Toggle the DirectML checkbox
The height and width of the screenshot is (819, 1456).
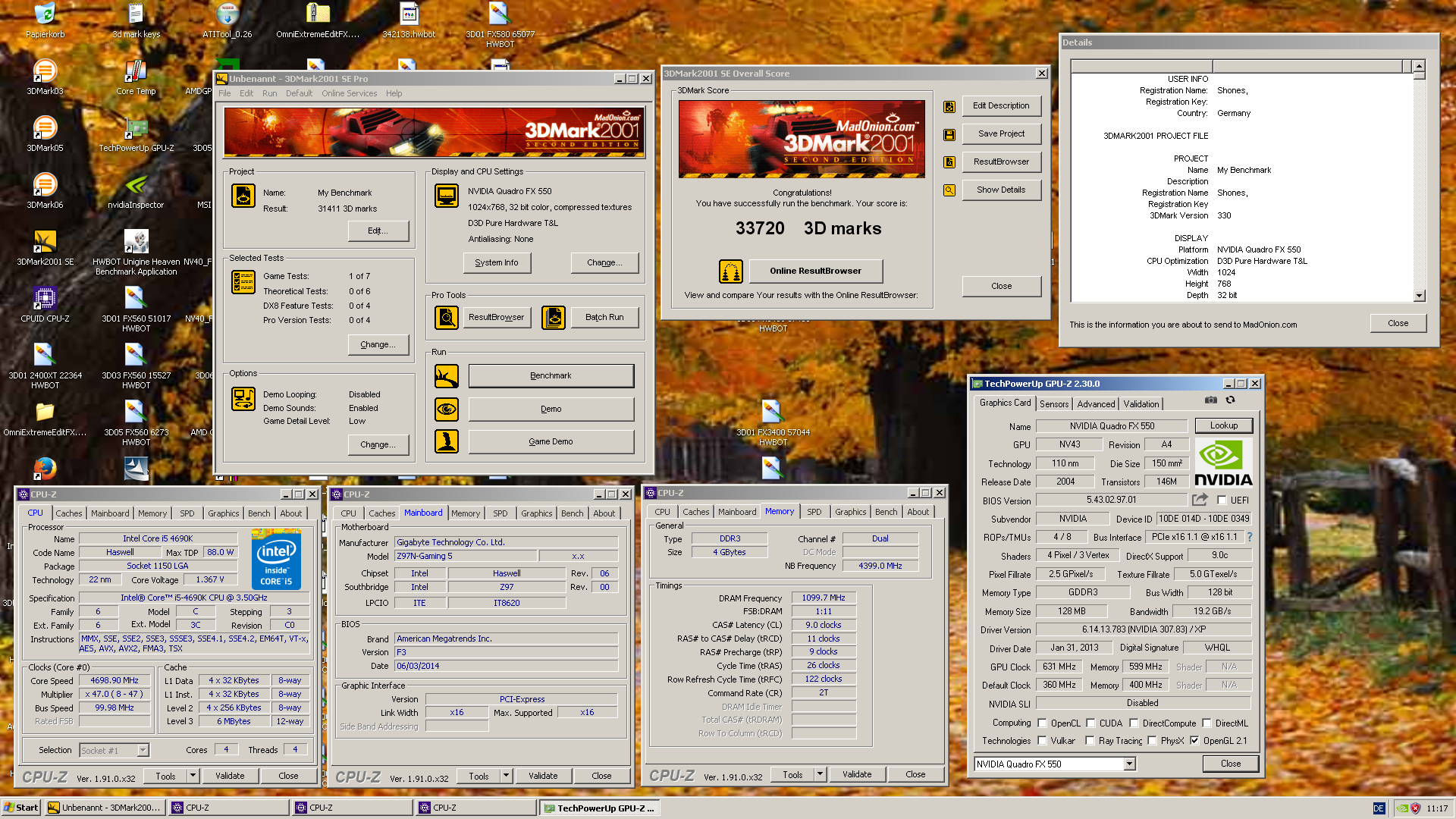point(1207,723)
